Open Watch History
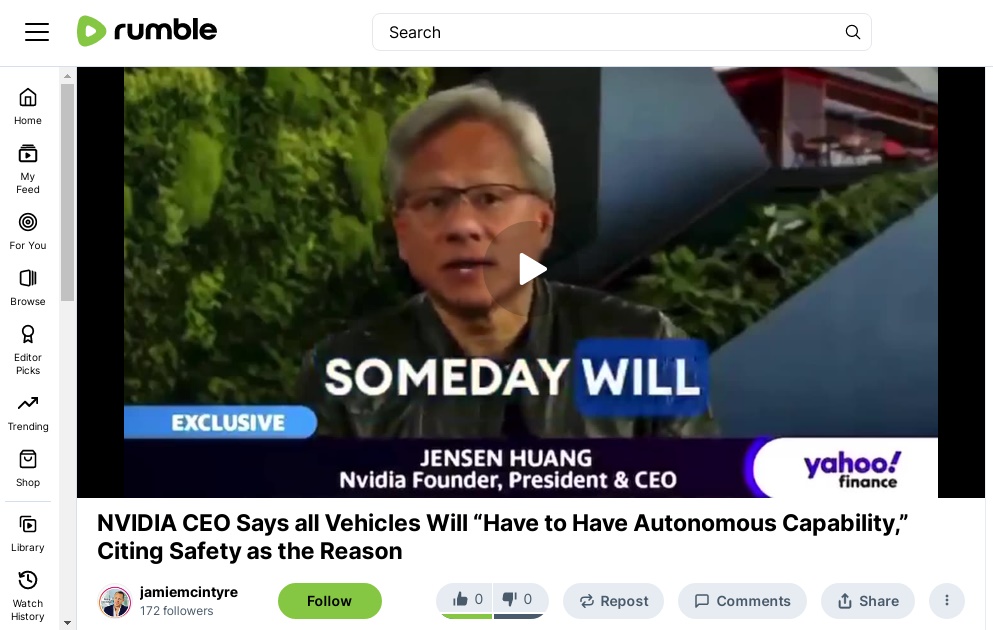This screenshot has width=993, height=630. [x=28, y=596]
